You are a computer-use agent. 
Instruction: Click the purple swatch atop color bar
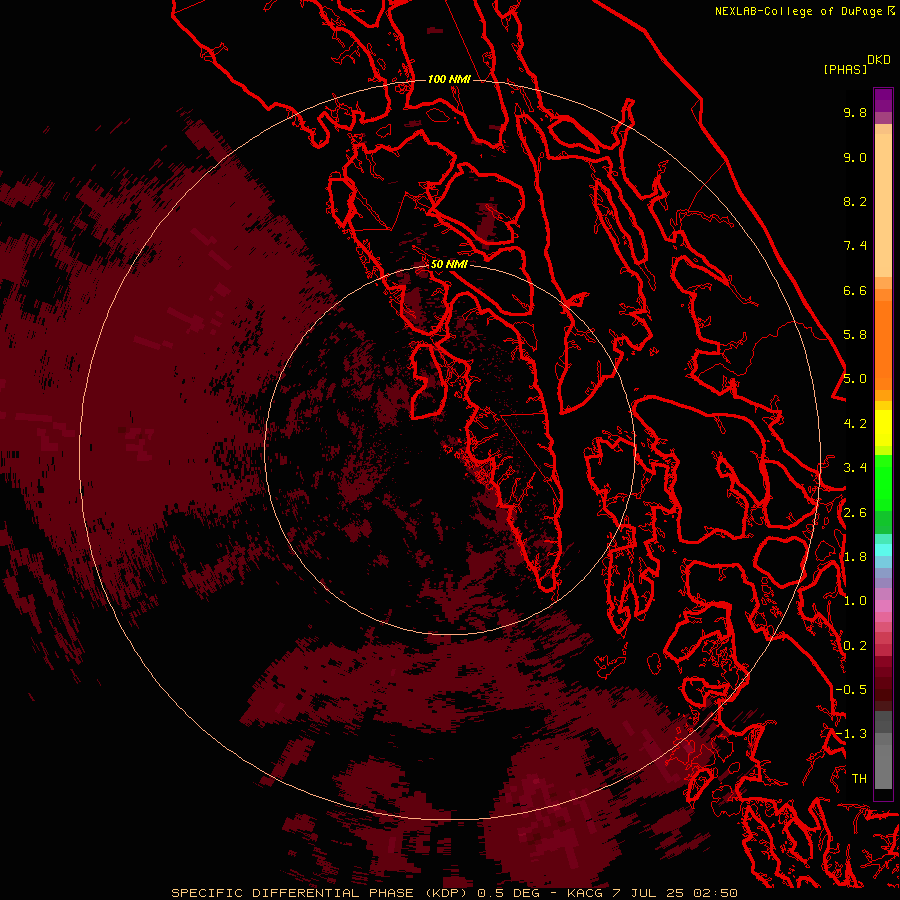(x=883, y=100)
